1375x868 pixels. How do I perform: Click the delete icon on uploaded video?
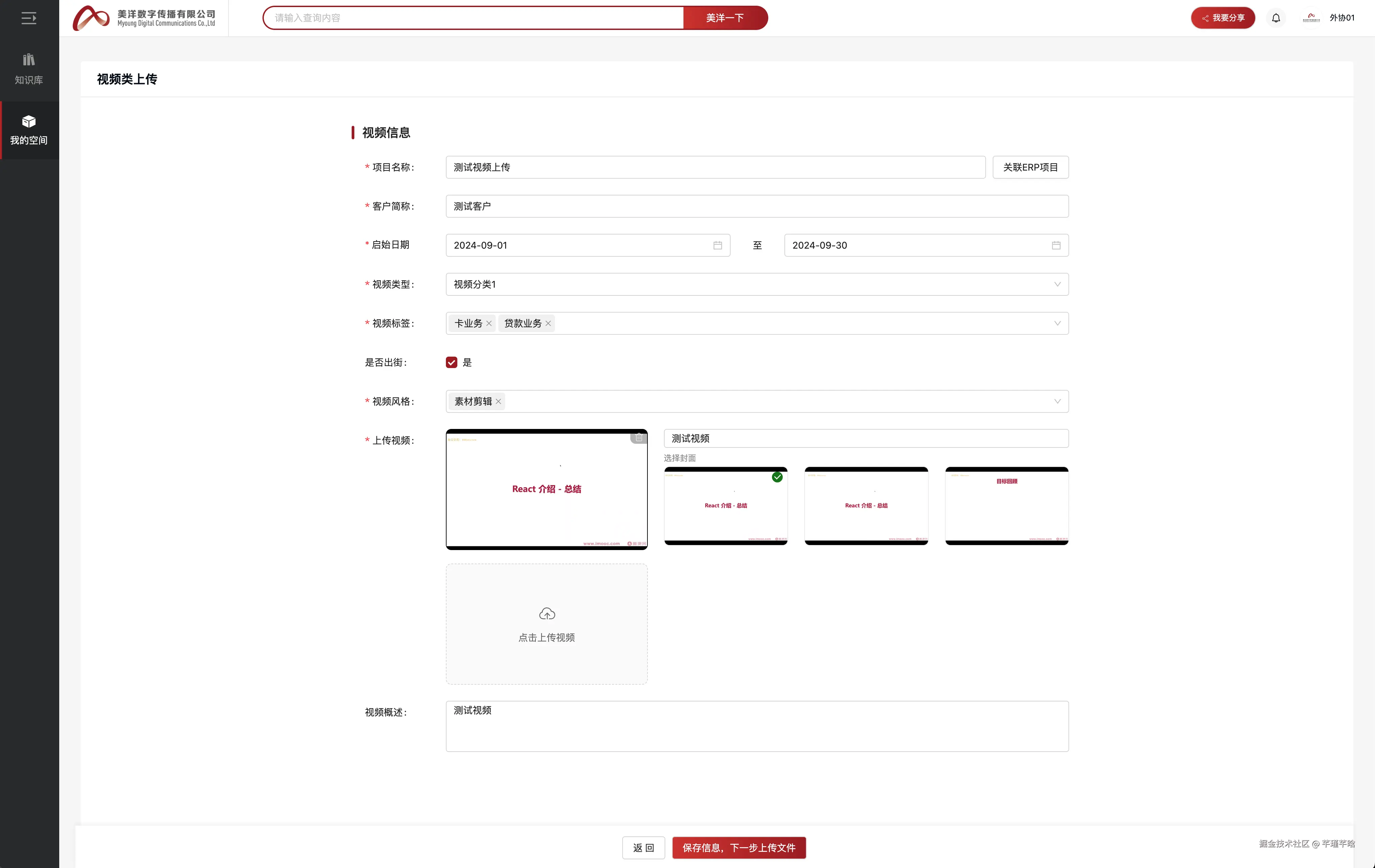[x=639, y=437]
